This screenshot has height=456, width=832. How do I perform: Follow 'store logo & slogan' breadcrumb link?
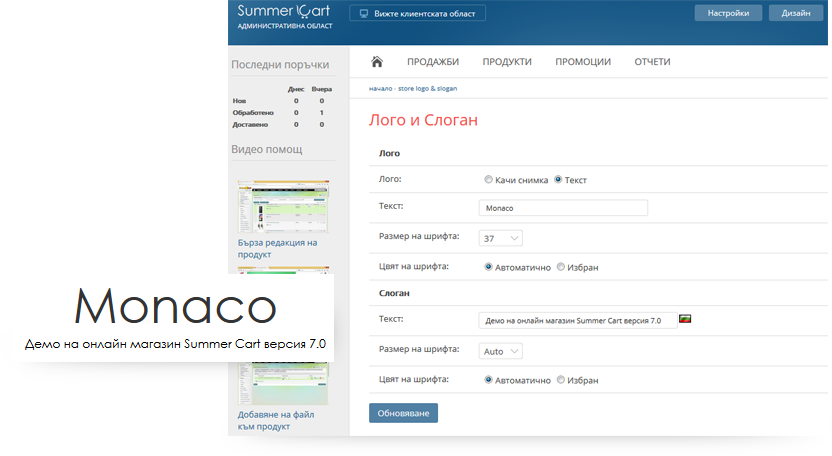point(427,89)
